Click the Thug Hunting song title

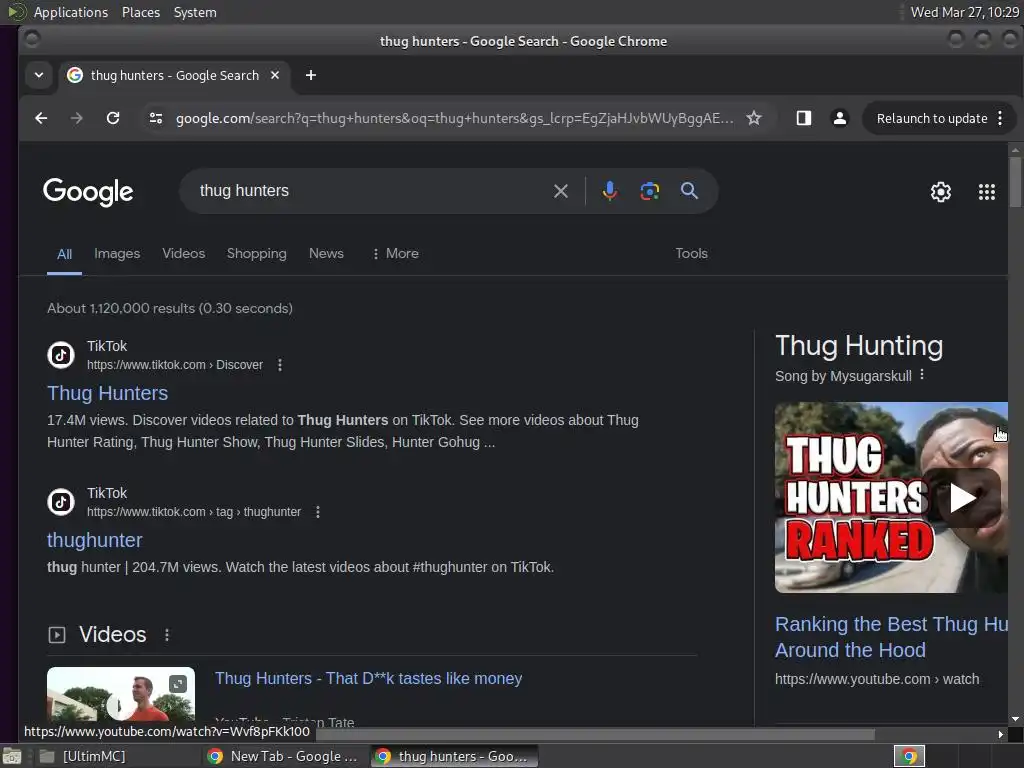tap(859, 345)
